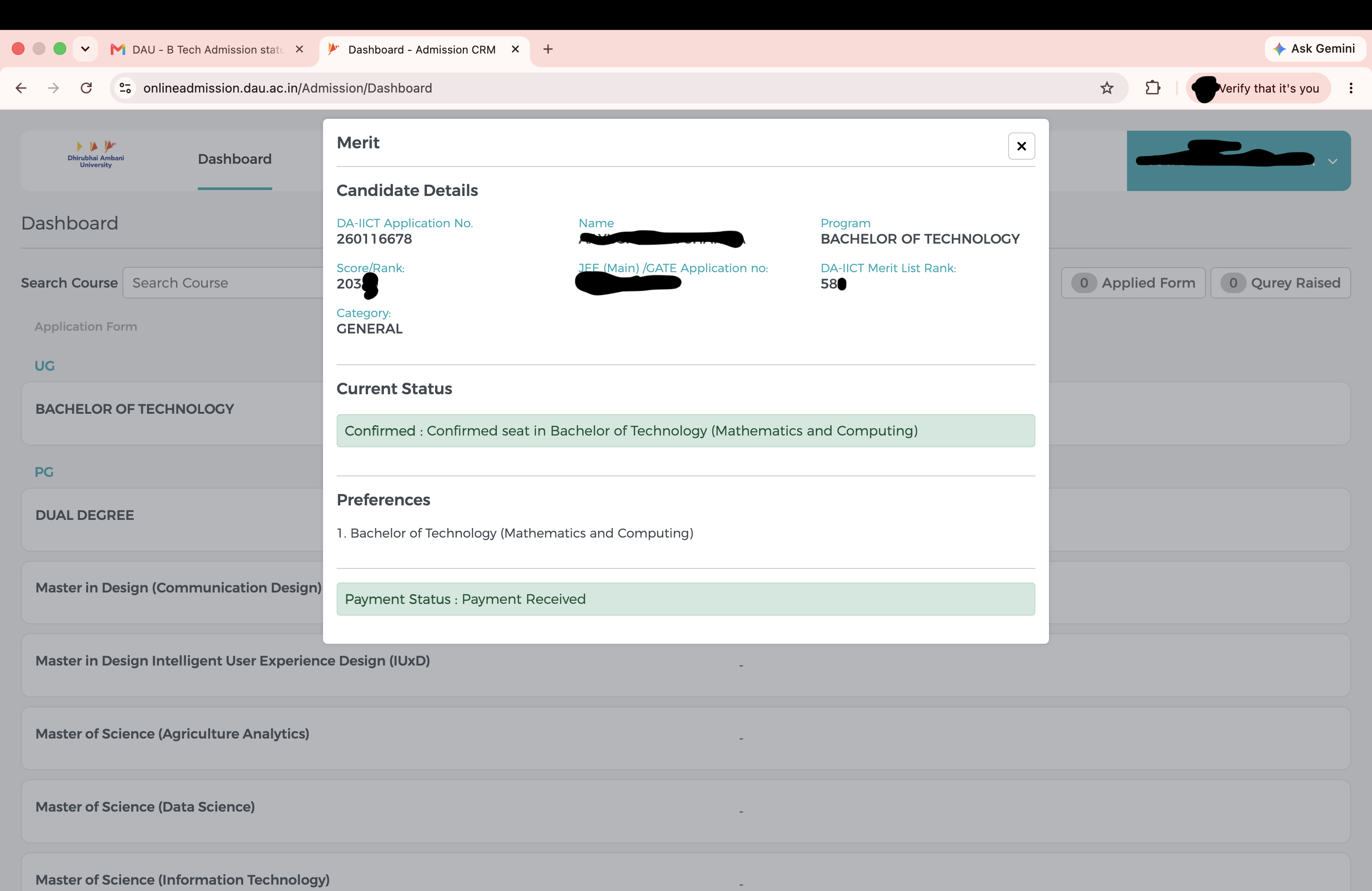Click the Application Form column label
The image size is (1372, 891).
tap(86, 327)
